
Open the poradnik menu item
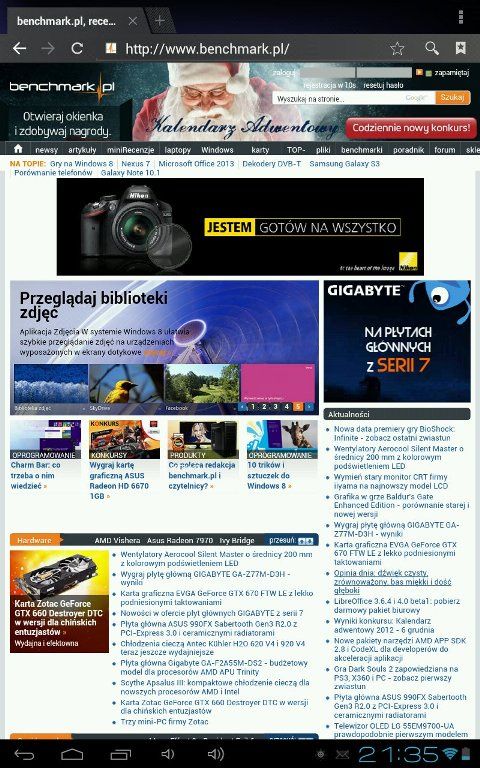click(408, 150)
